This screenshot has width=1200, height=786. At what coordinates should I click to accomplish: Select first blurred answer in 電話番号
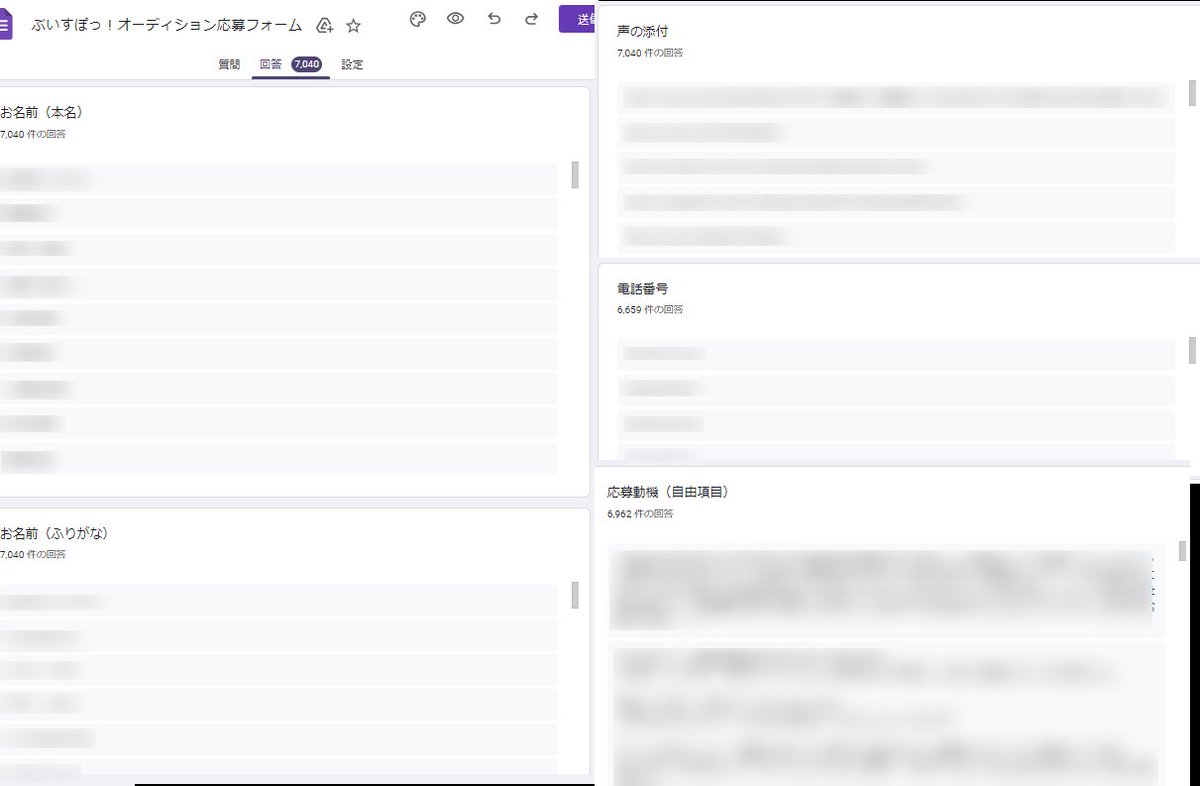click(x=896, y=354)
